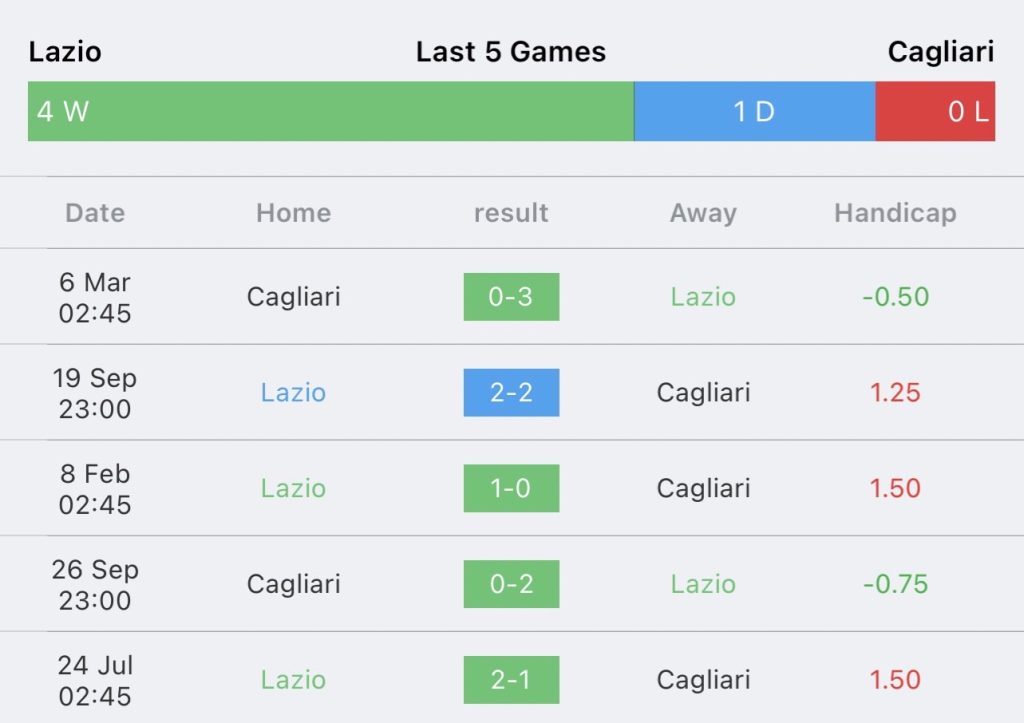1024x723 pixels.
Task: Click the -0.50 handicap value
Action: pyautogui.click(x=895, y=297)
